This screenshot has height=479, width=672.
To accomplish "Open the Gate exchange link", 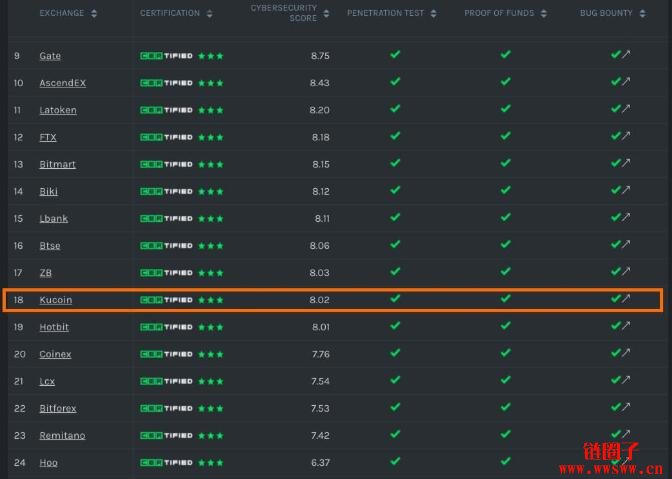I will (50, 56).
